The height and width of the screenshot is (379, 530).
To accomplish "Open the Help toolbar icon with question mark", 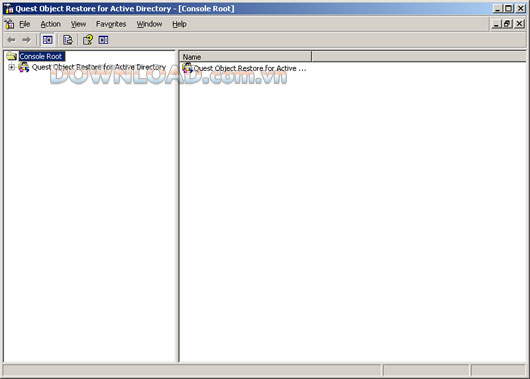I will [x=88, y=40].
